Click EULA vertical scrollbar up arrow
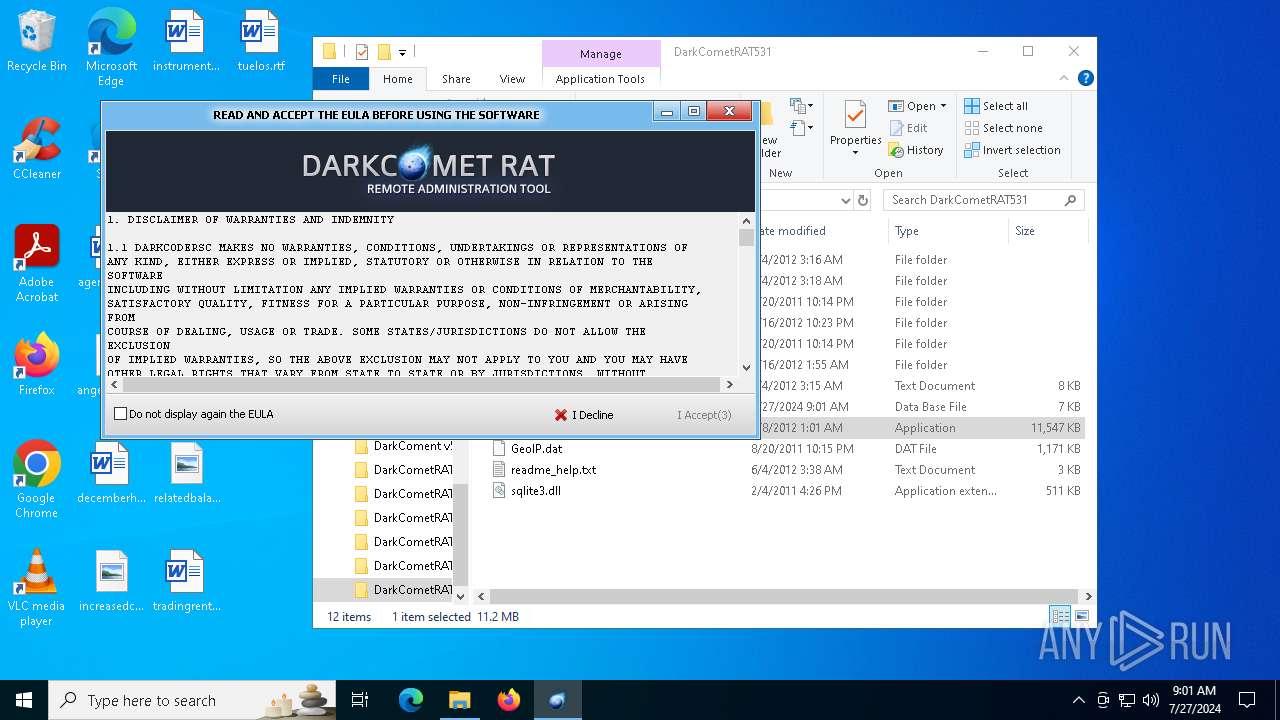 (746, 221)
